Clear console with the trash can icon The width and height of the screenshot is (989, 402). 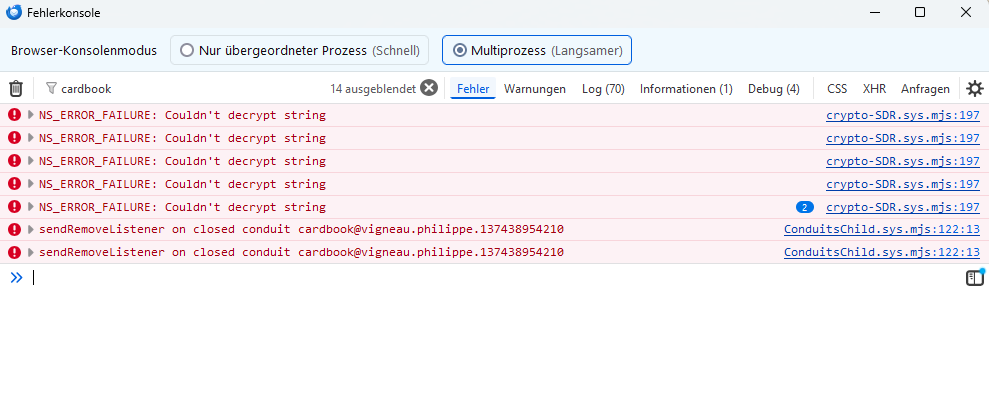(x=16, y=89)
